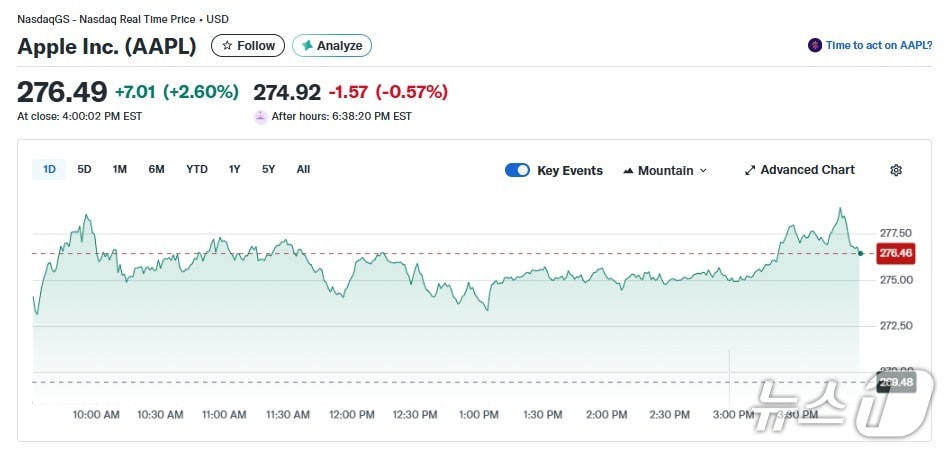Click the chart settings gear icon
The width and height of the screenshot is (948, 451).
point(896,170)
